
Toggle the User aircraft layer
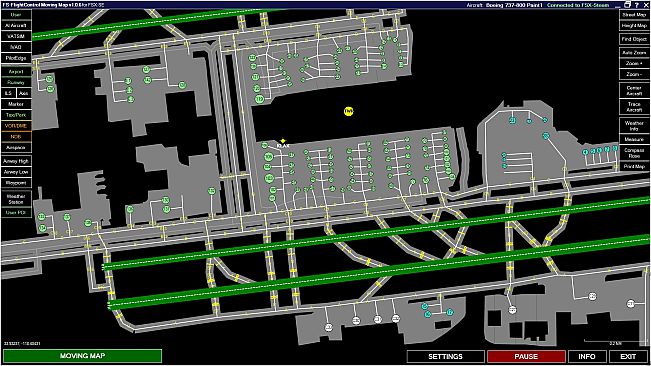16,15
